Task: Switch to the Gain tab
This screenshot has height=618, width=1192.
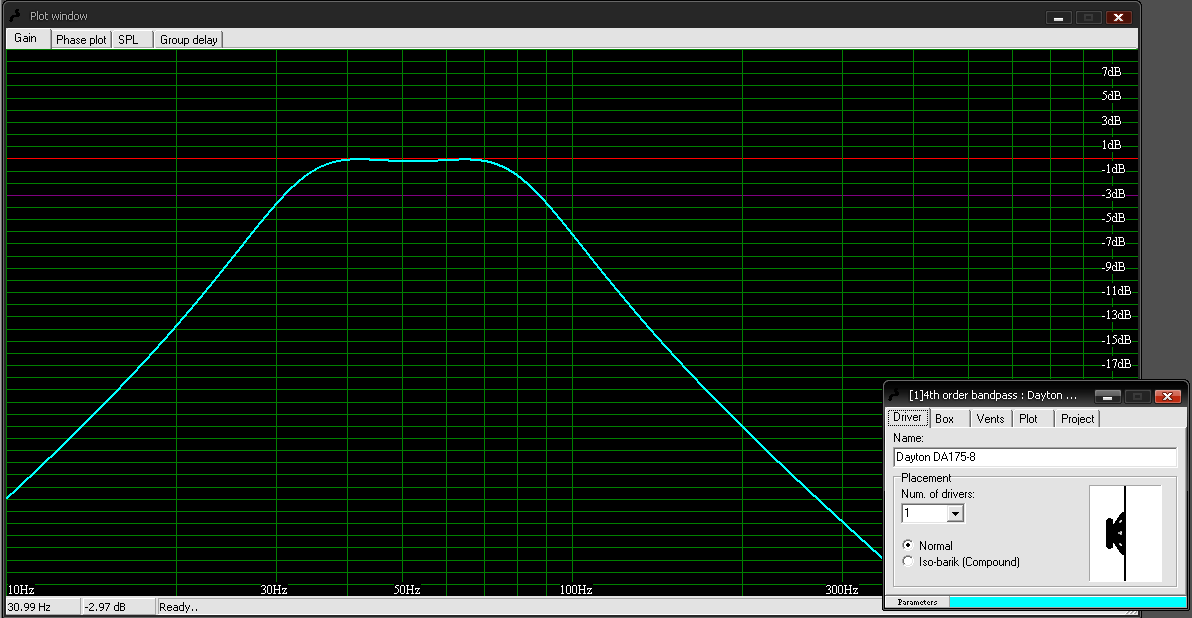Action: (27, 39)
